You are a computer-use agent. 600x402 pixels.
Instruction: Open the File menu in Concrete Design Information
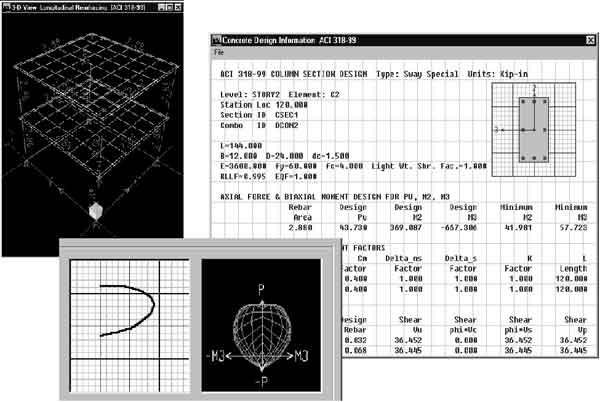point(218,52)
